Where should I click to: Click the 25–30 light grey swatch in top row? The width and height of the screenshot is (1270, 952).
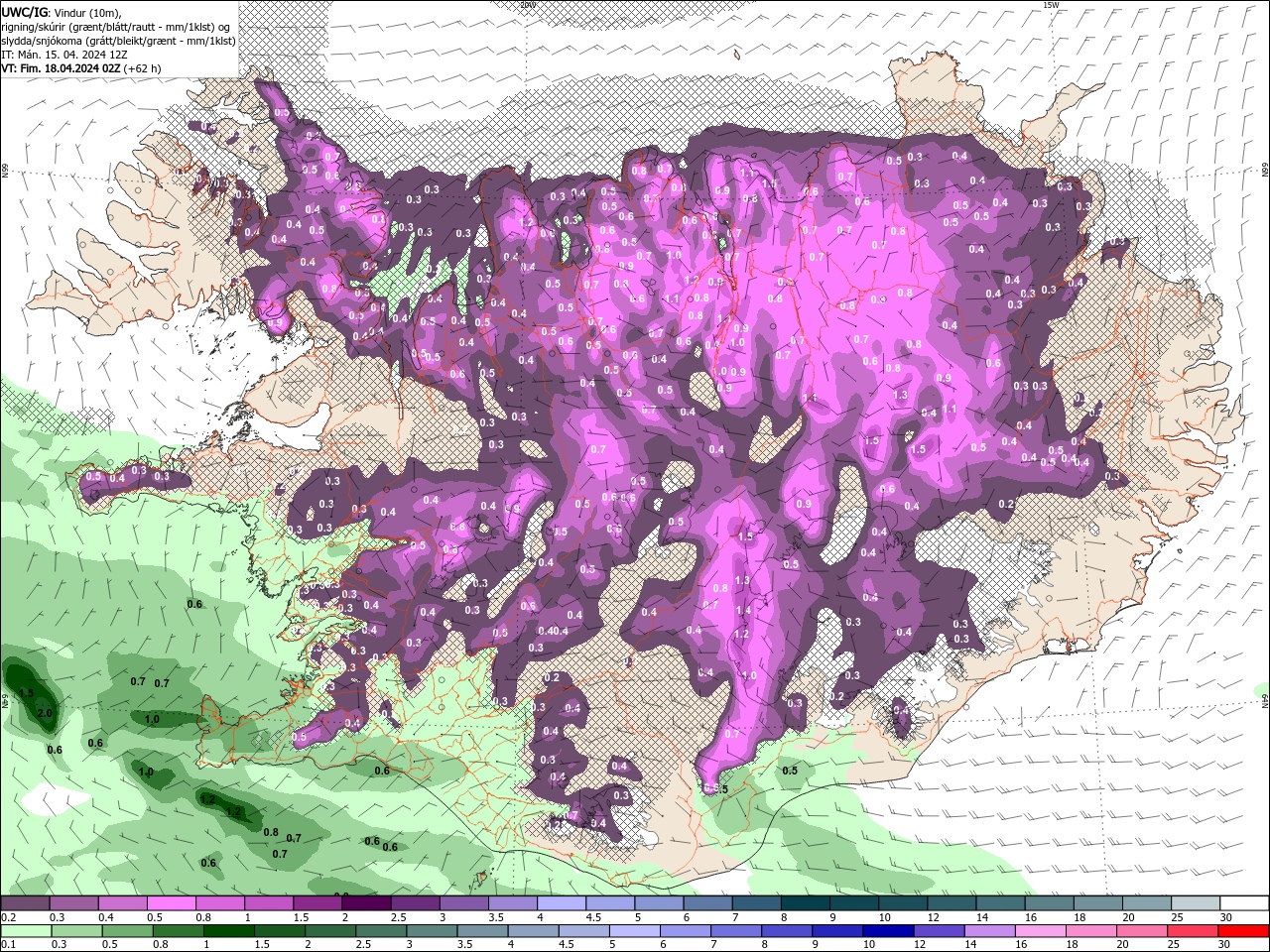(x=1196, y=903)
